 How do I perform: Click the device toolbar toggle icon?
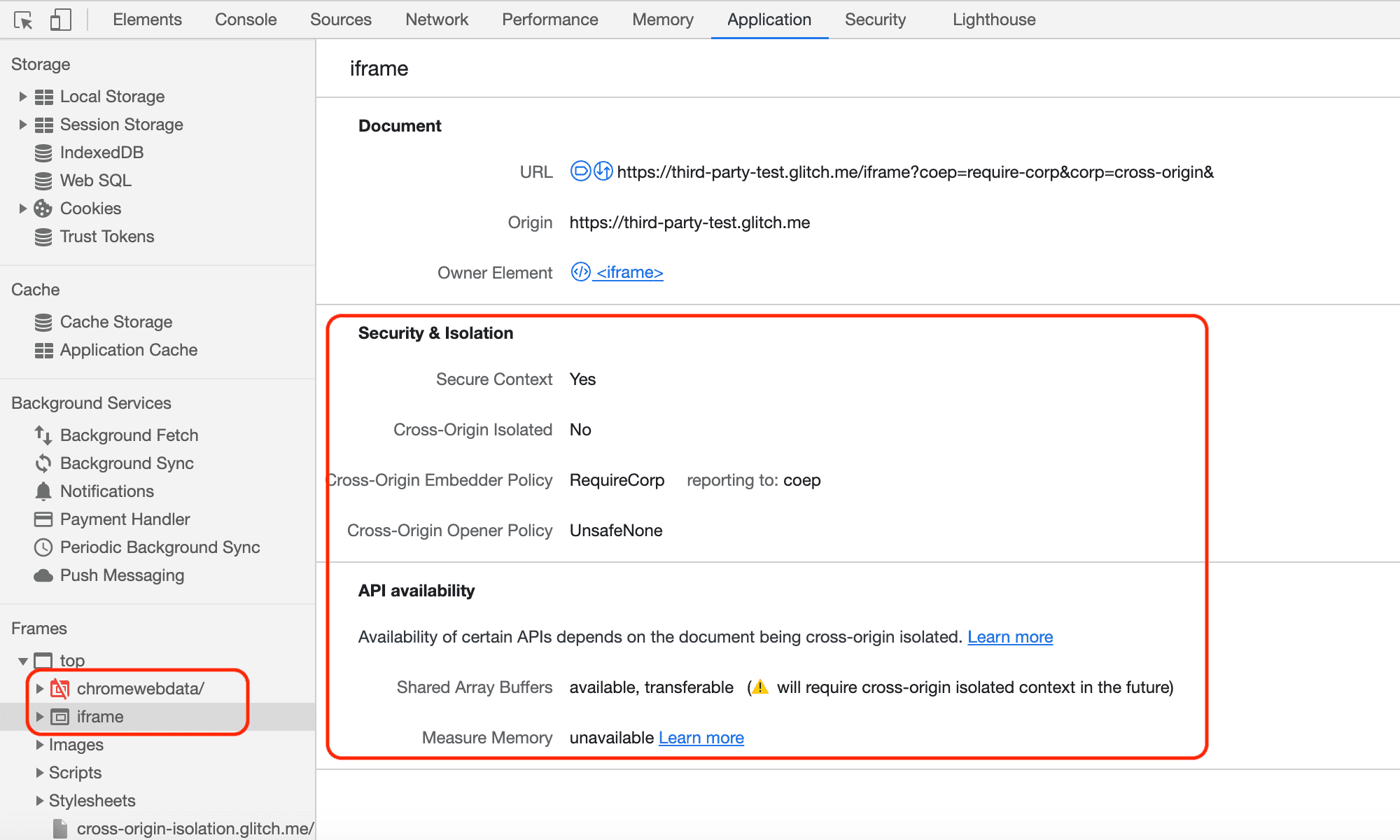pos(58,18)
